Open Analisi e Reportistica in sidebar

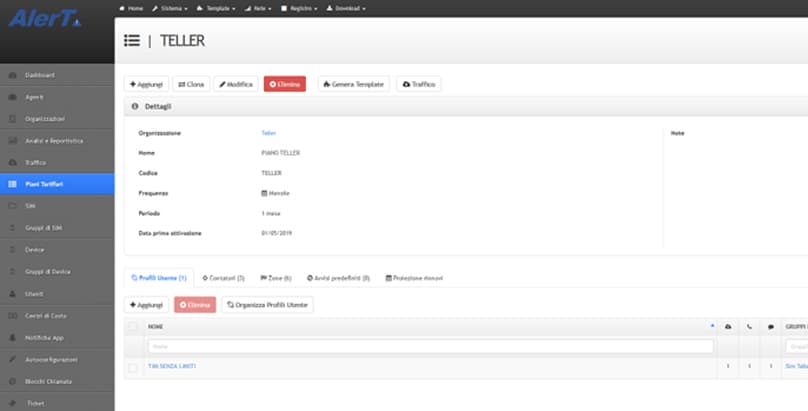pyautogui.click(x=57, y=141)
